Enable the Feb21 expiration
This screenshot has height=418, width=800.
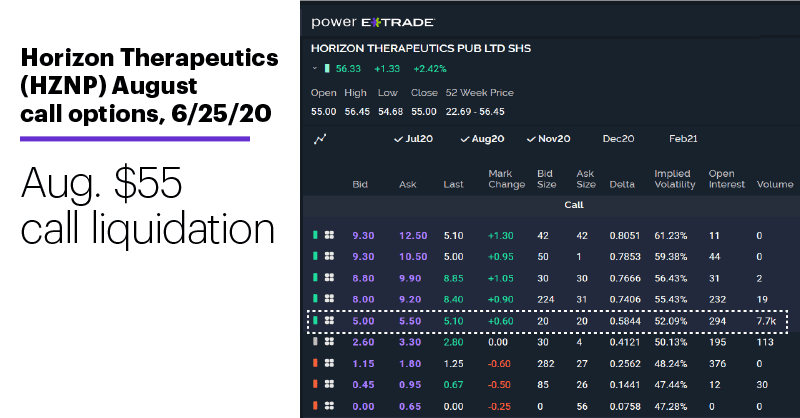(683, 139)
